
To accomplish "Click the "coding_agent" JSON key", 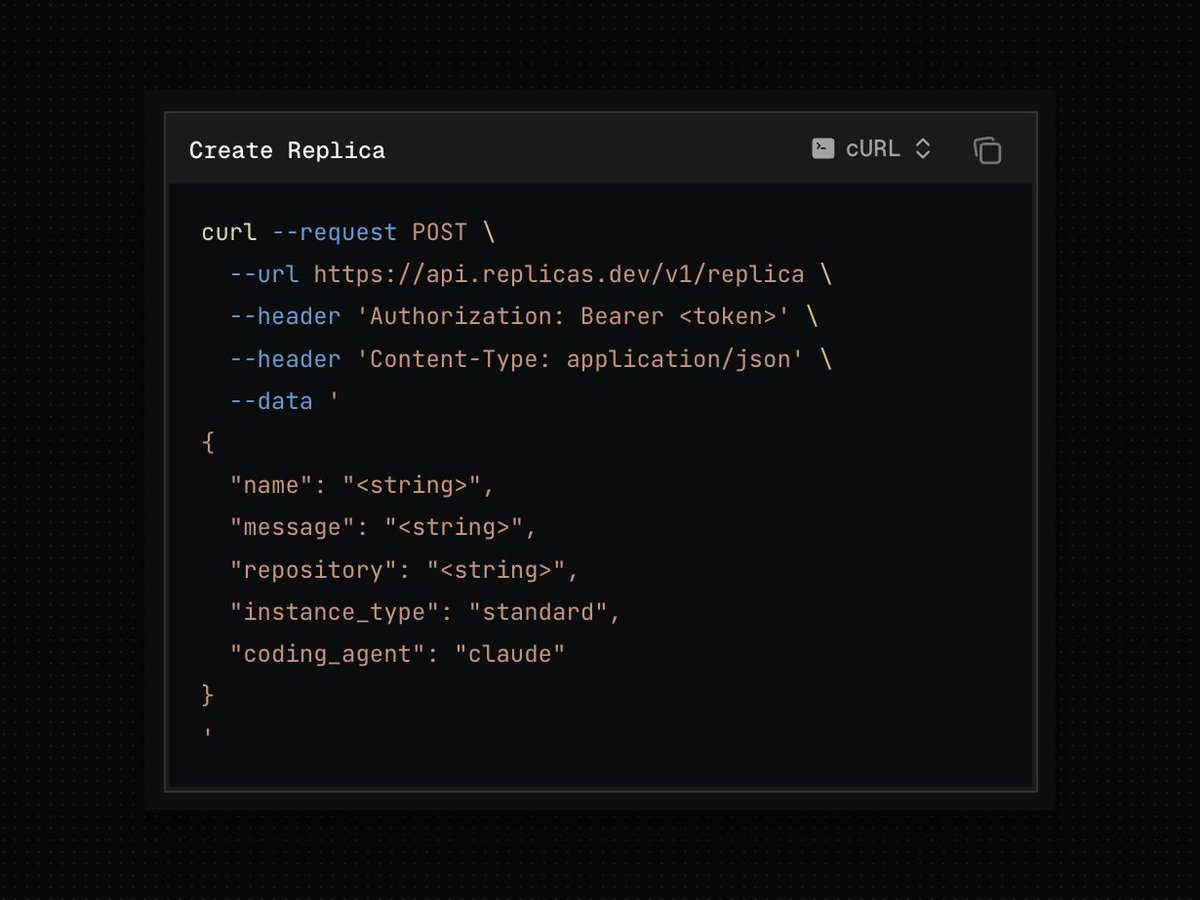I will coord(328,654).
